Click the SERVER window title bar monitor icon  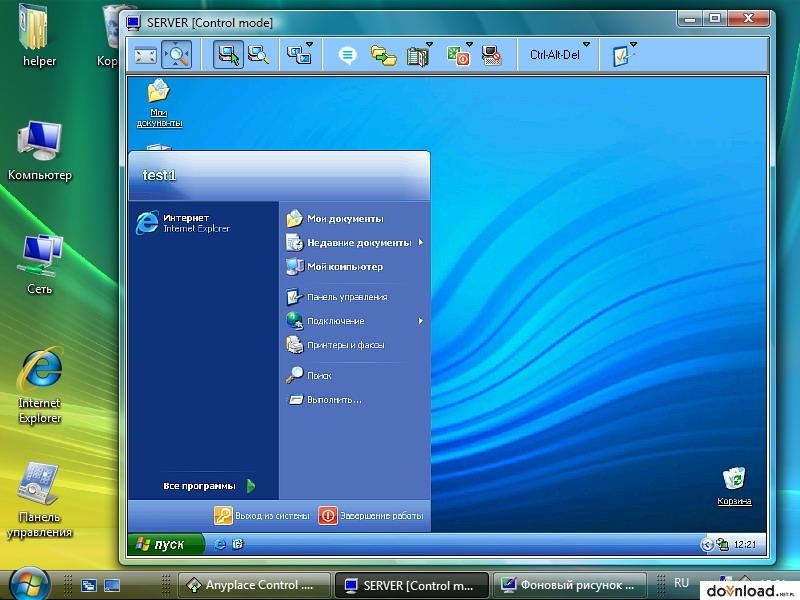(x=134, y=22)
